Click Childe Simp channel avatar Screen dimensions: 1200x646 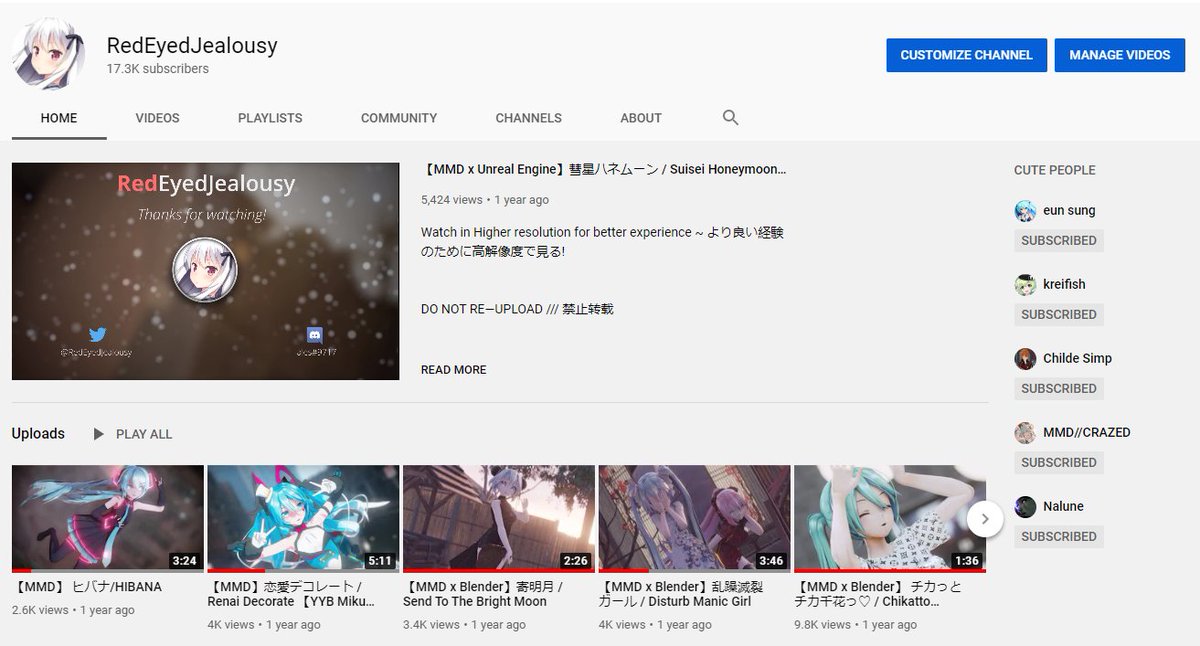[x=1025, y=359]
